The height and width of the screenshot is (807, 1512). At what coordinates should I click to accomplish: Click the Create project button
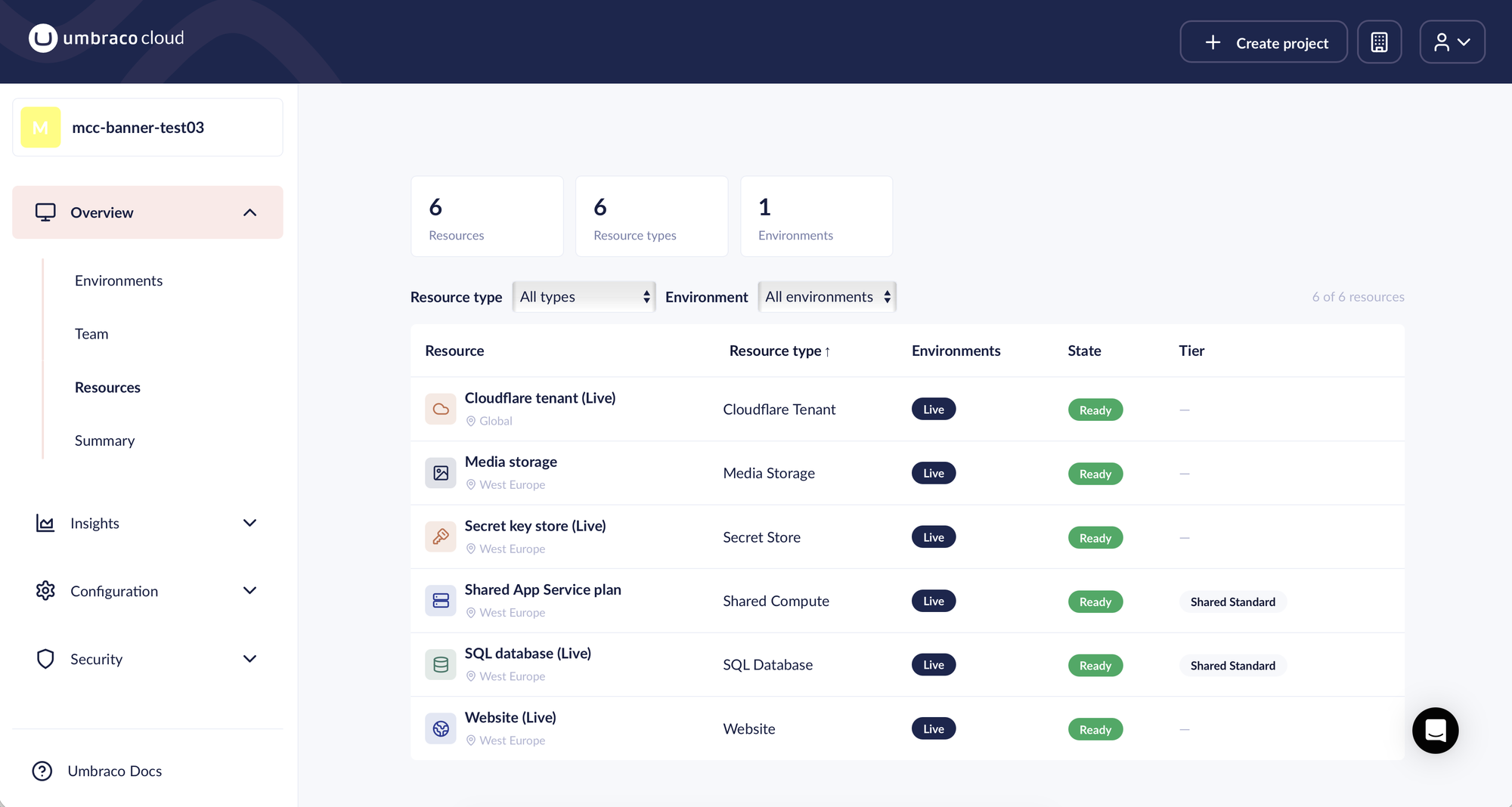click(1263, 42)
